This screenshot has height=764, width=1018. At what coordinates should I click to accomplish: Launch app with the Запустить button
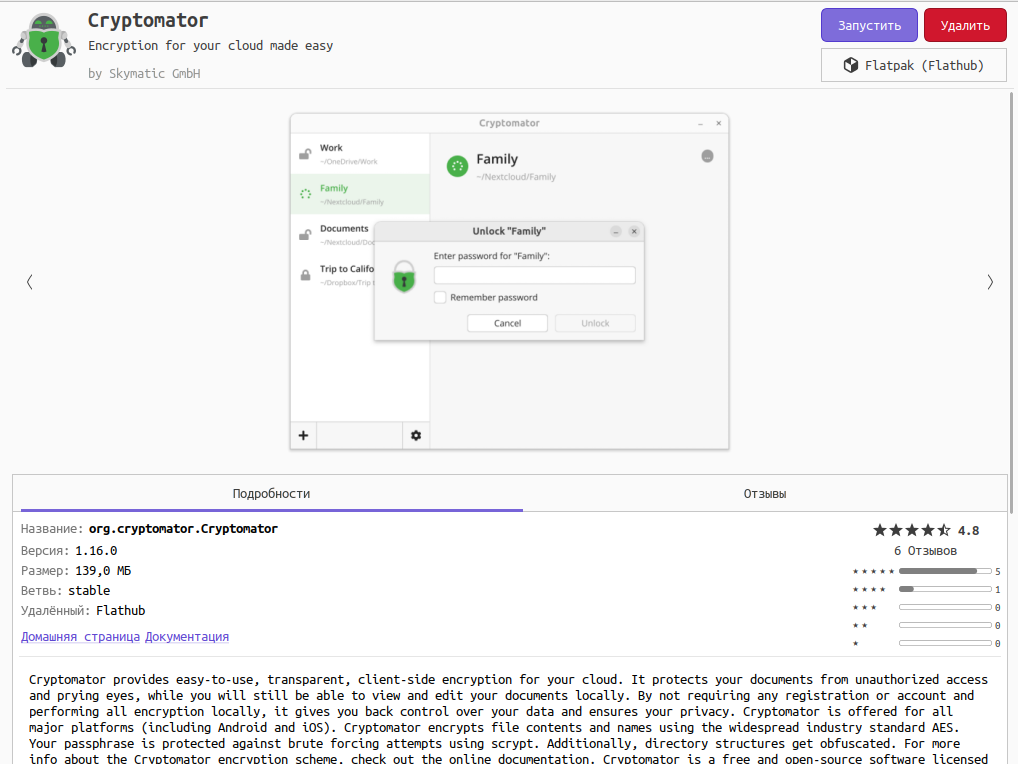coord(869,25)
